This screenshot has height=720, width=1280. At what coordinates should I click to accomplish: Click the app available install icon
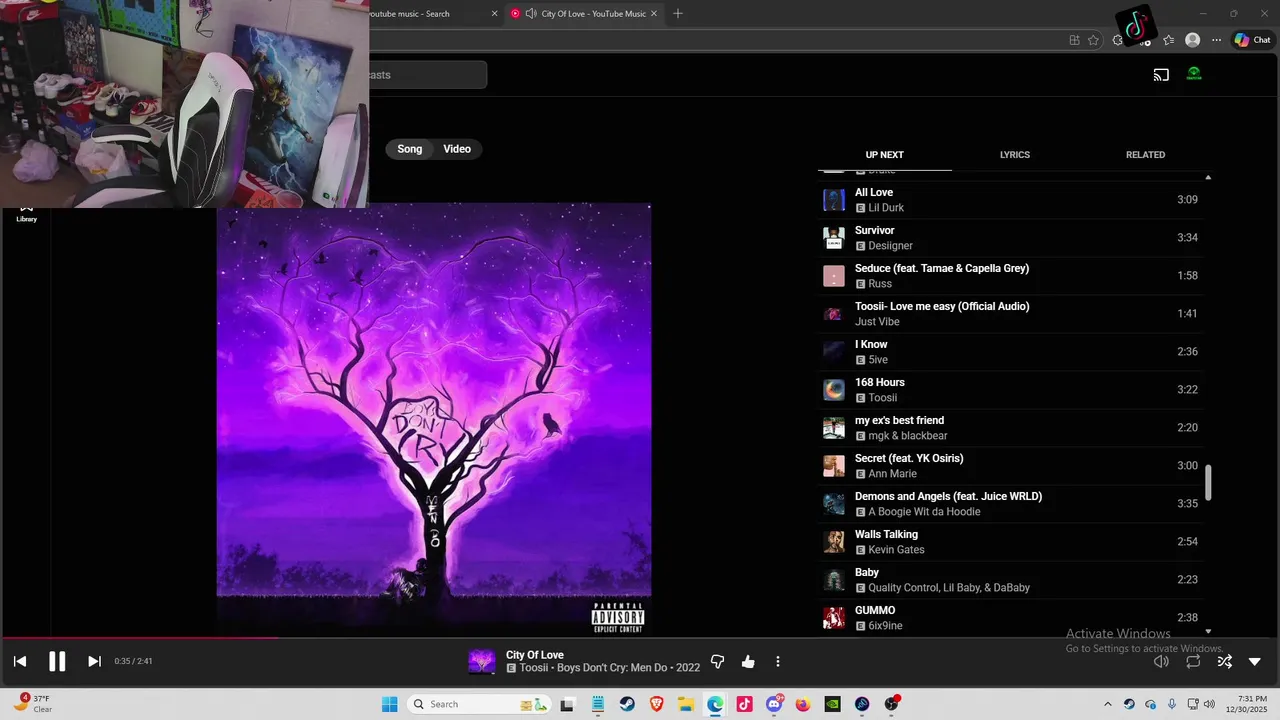(x=1074, y=40)
